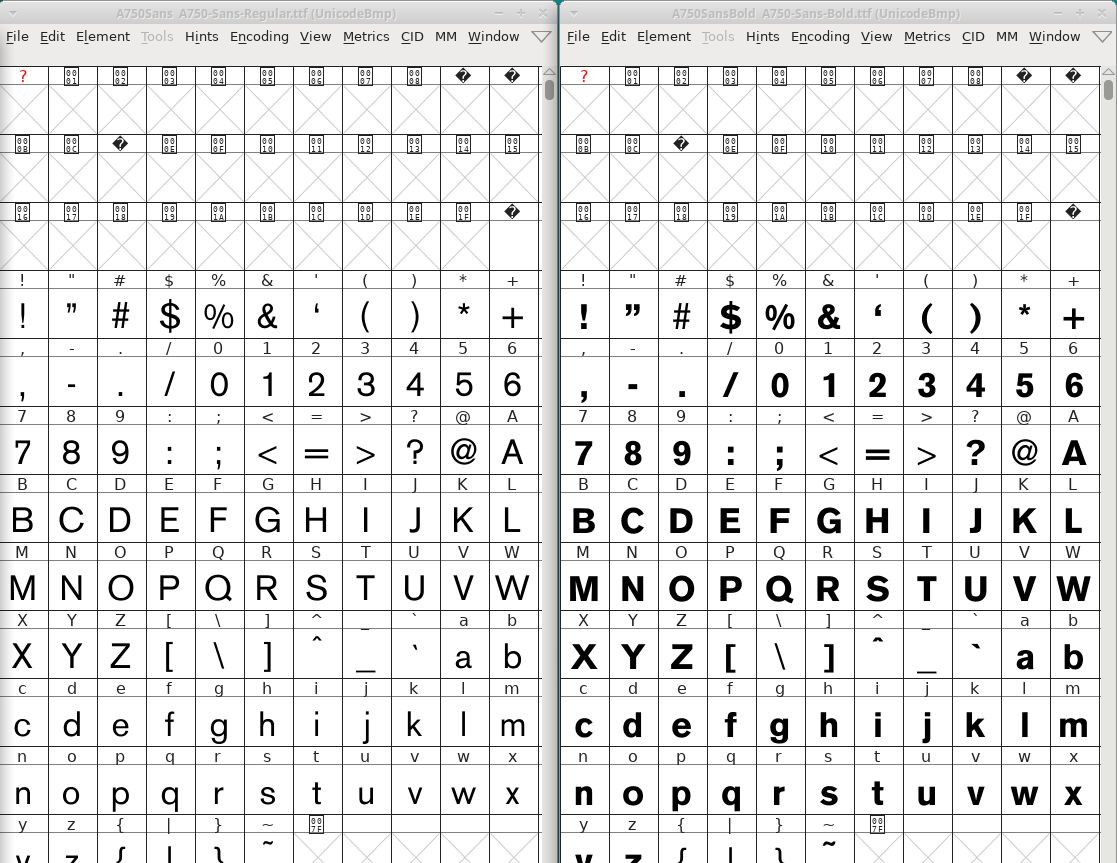
Task: Expand menu overflow triangle in Regular window
Action: (541, 36)
